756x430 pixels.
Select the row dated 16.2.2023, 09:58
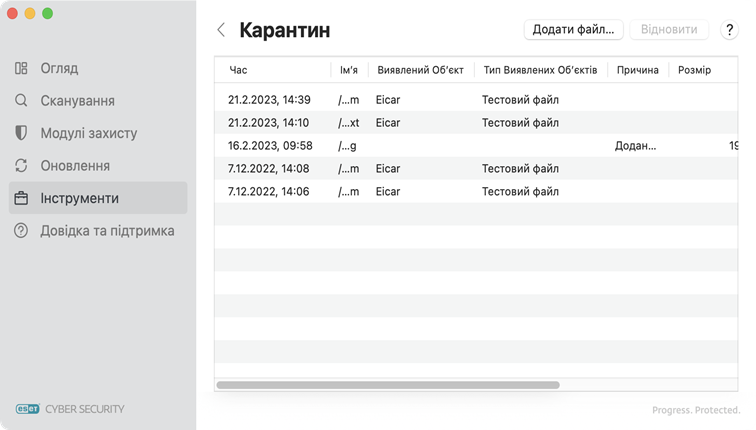pyautogui.click(x=476, y=146)
